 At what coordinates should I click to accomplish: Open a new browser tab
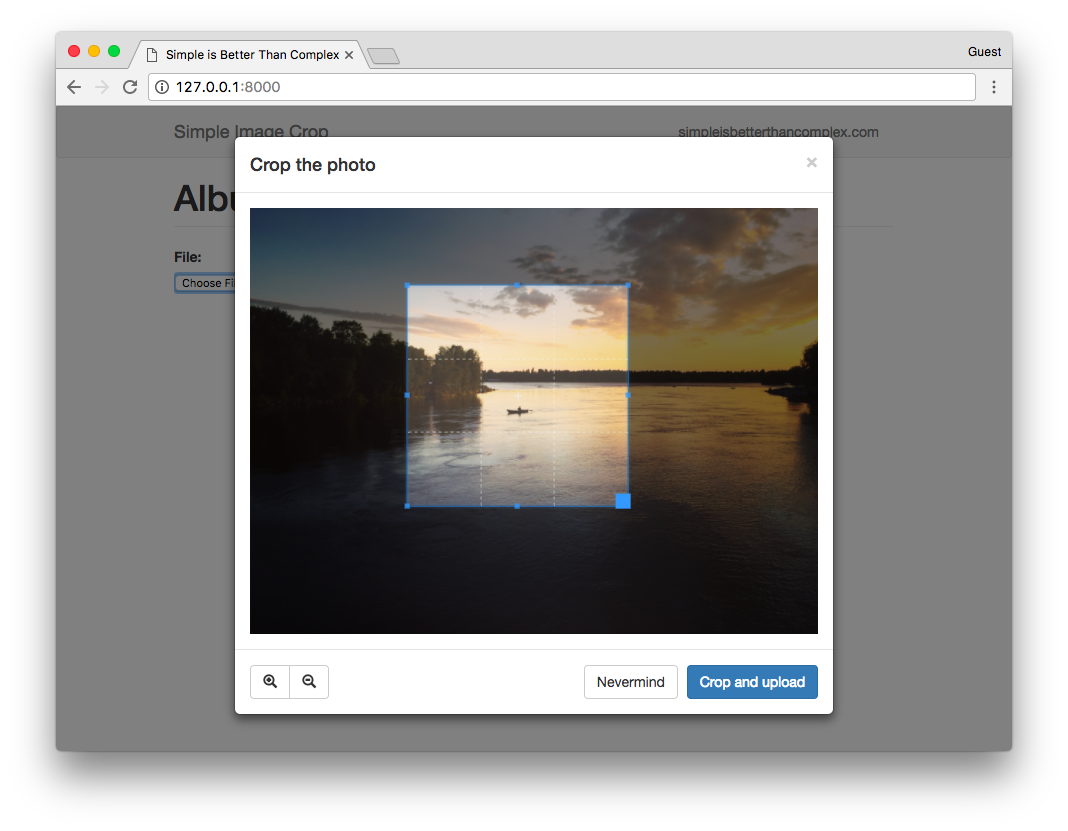tap(385, 55)
